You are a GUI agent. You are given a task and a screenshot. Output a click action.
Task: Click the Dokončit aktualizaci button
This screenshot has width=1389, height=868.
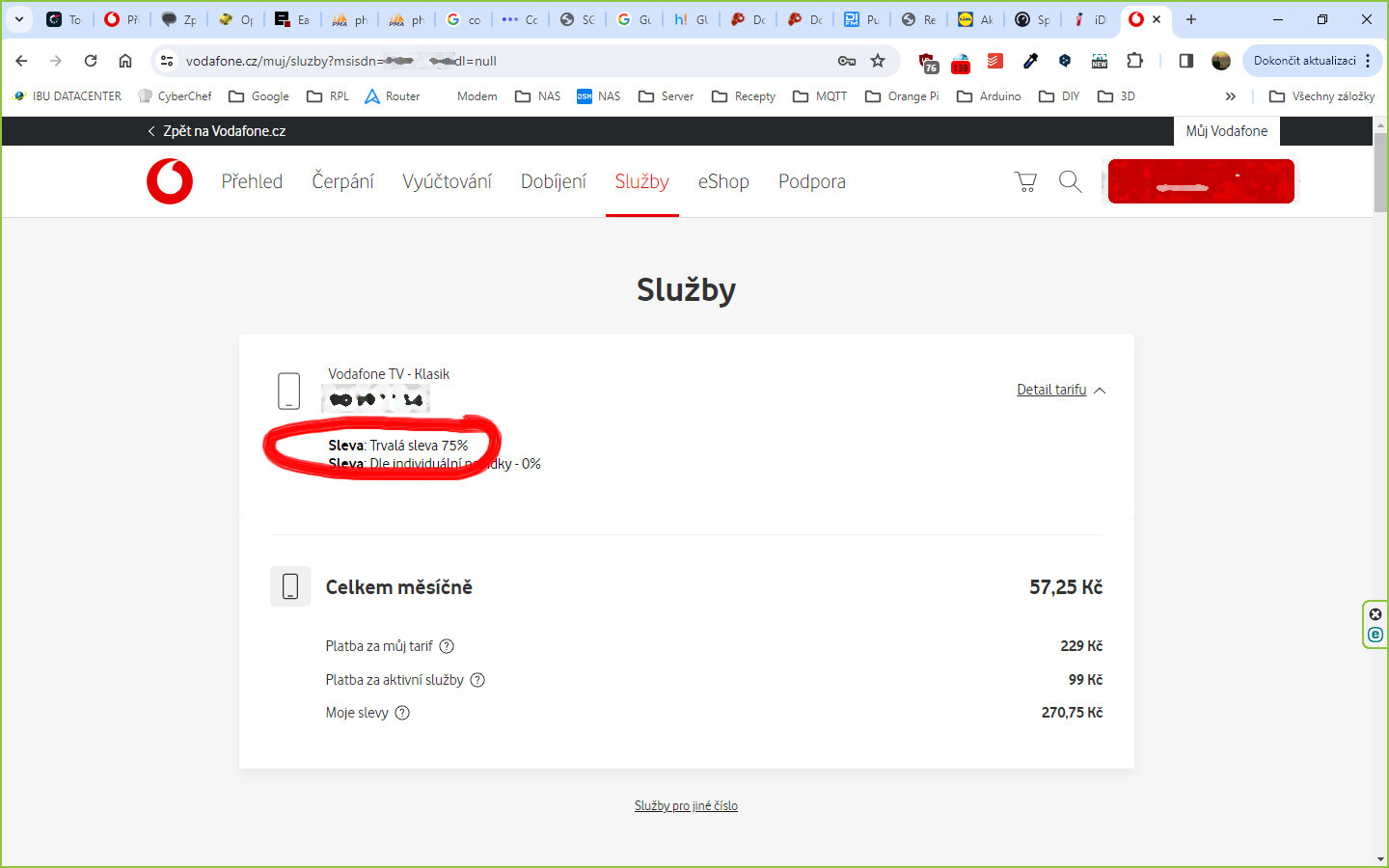point(1312,61)
